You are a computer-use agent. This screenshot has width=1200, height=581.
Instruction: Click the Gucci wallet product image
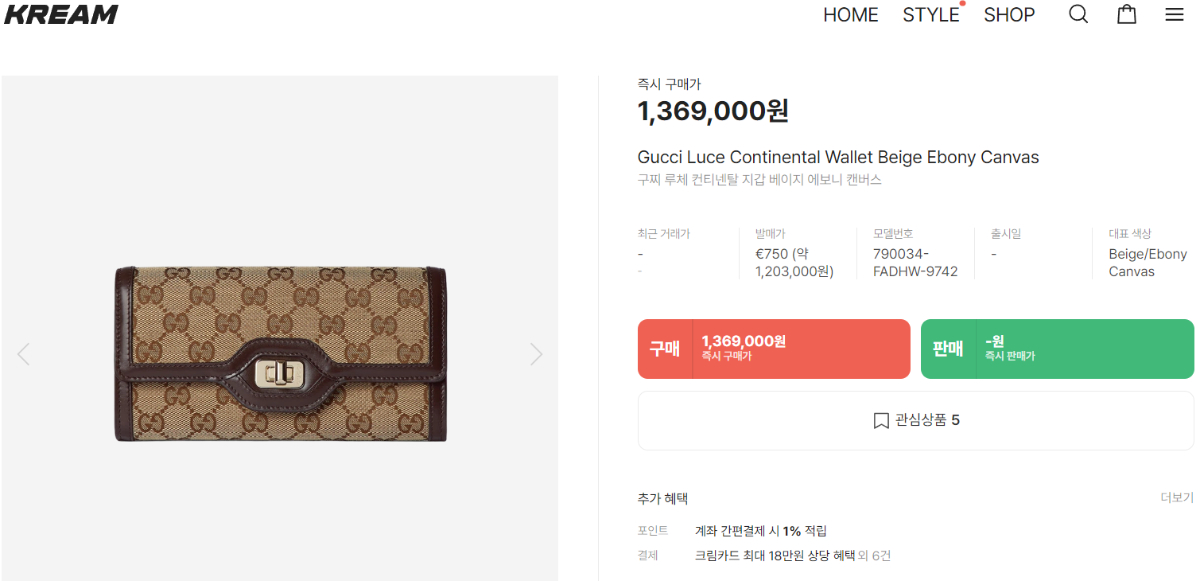pos(280,354)
